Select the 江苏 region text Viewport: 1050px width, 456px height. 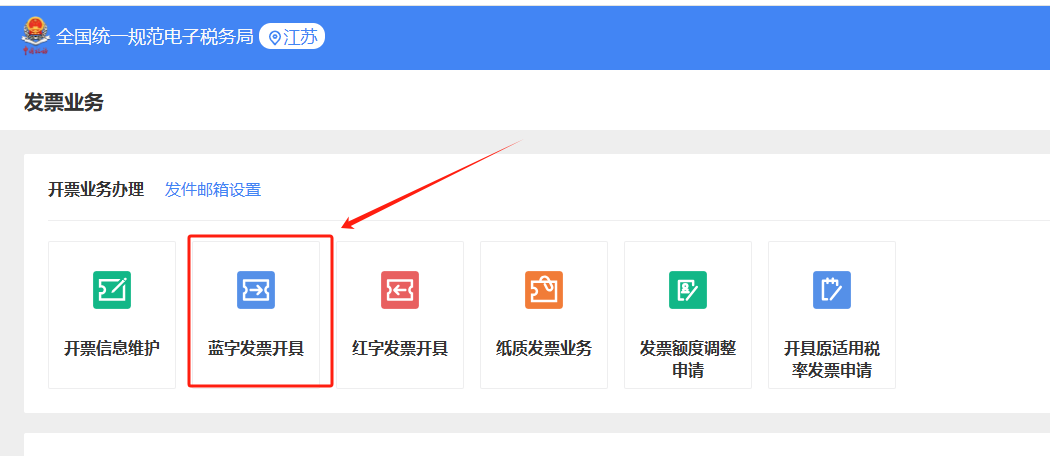[300, 37]
